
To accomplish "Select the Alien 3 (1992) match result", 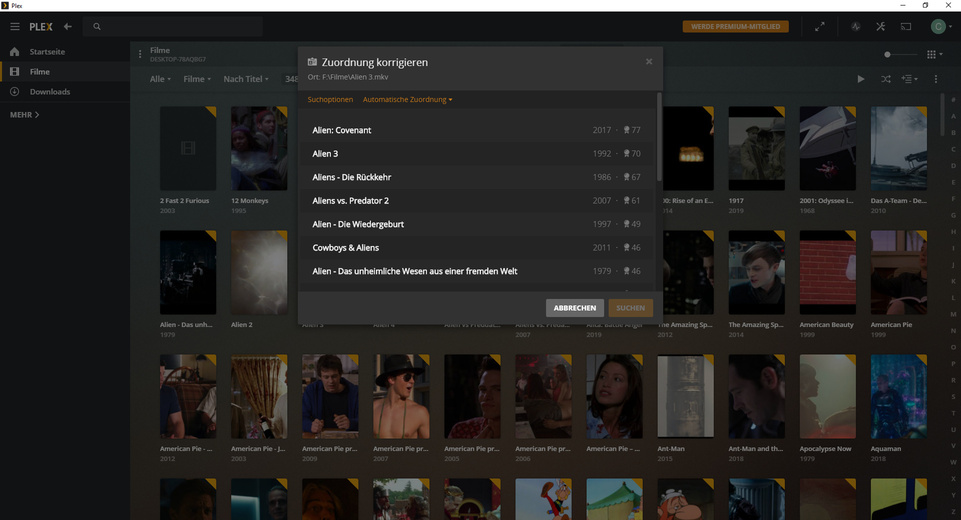I will click(x=476, y=154).
